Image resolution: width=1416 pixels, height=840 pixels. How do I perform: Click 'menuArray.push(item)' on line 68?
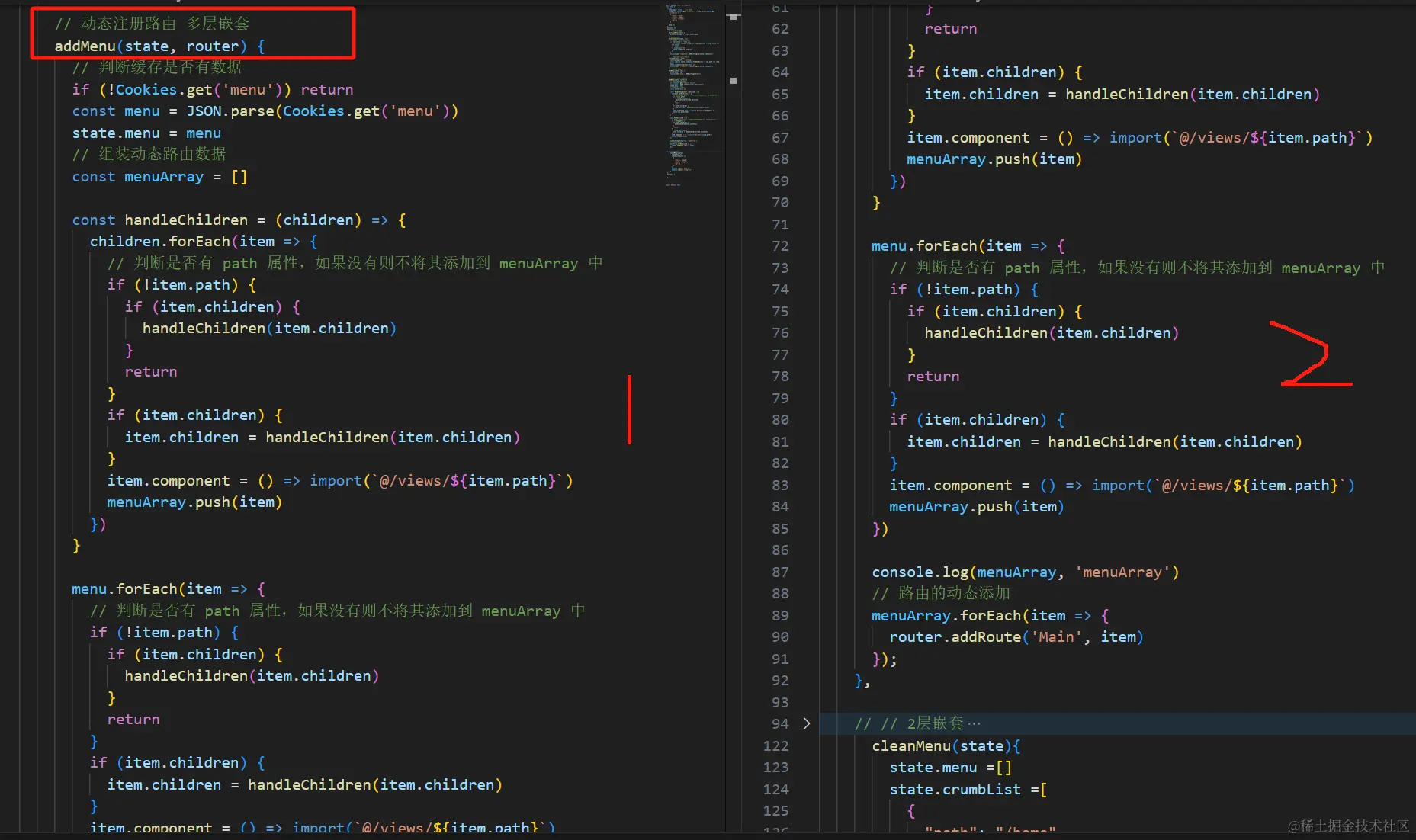pyautogui.click(x=994, y=159)
